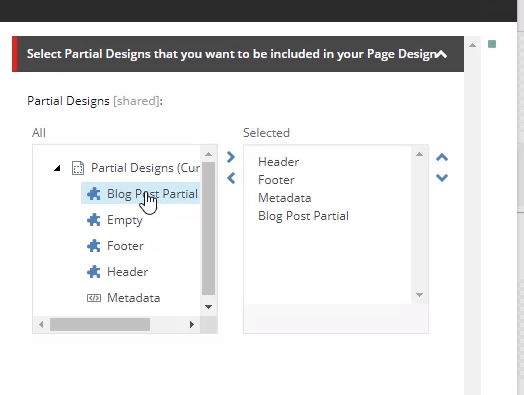Click the green square marker icon
Screen dimensions: 524x395
(492, 44)
